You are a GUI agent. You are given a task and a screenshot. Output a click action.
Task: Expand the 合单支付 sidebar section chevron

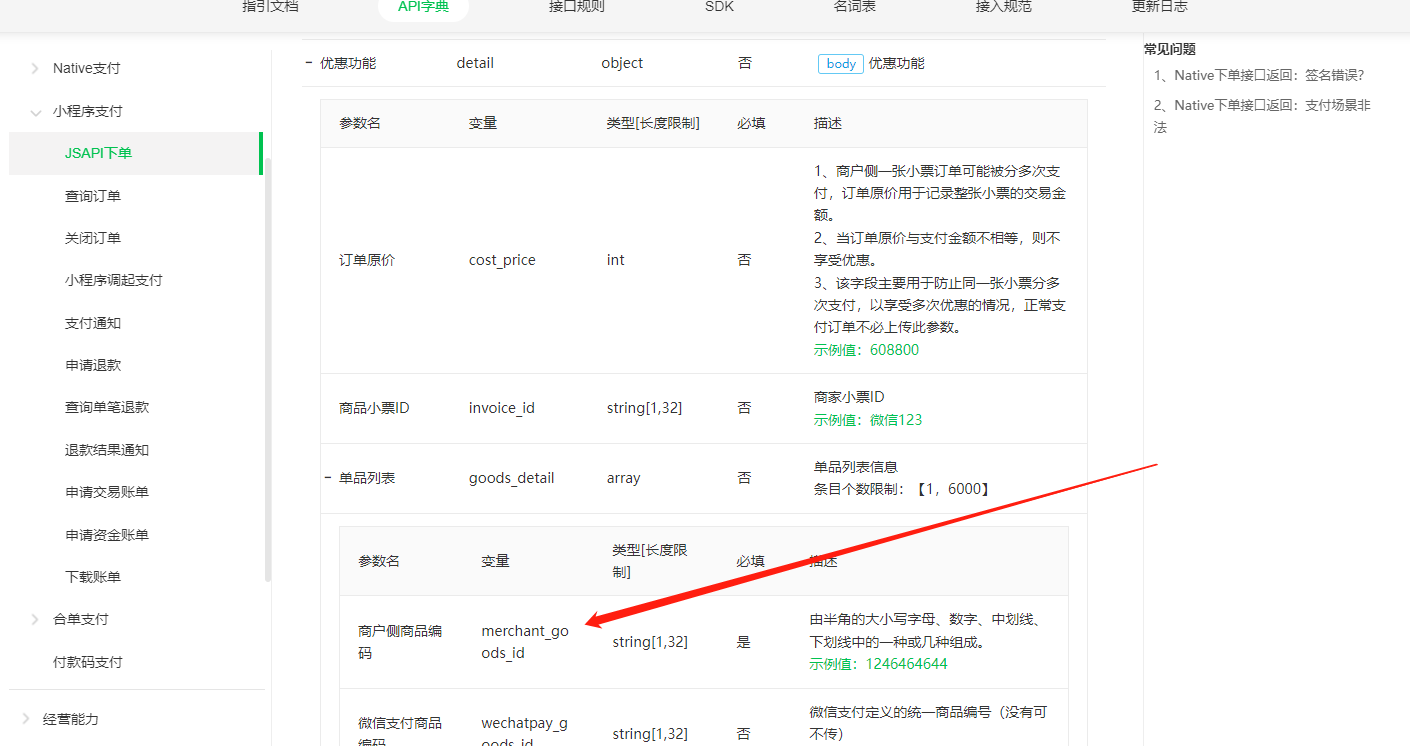[34, 620]
